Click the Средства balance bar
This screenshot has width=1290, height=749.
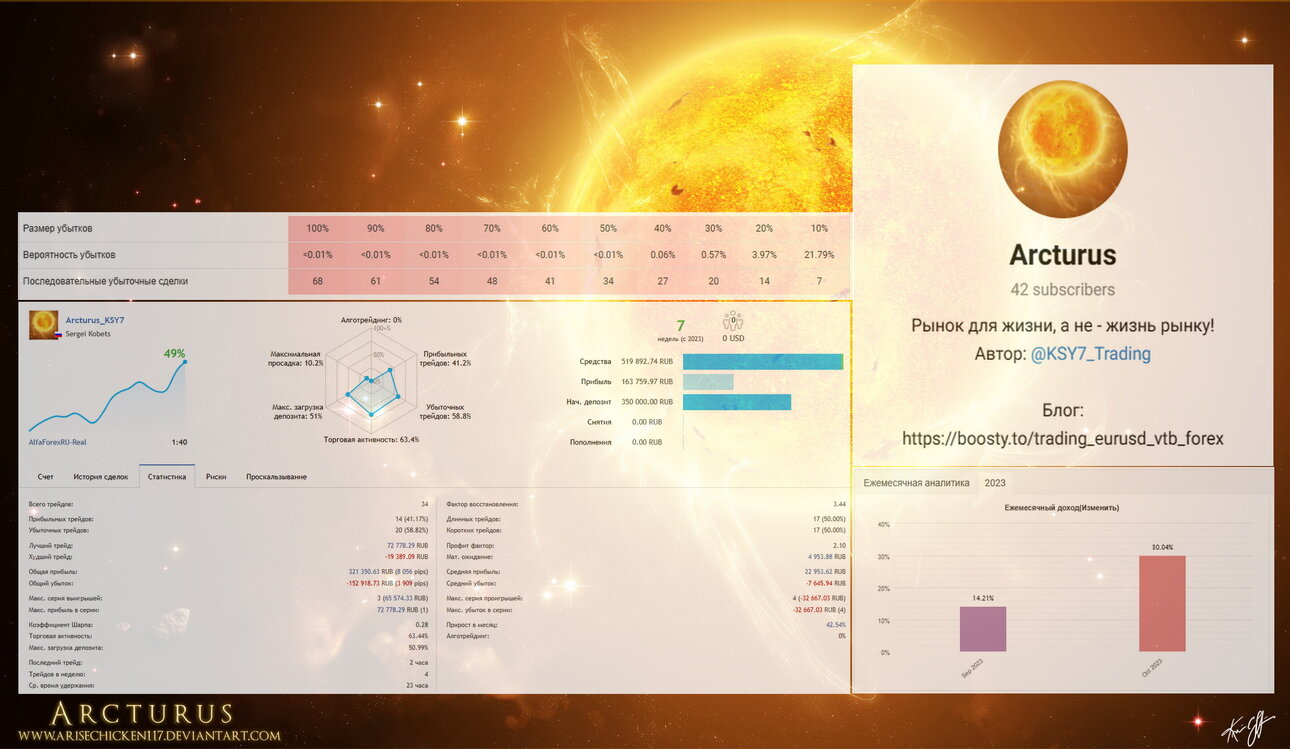point(763,362)
